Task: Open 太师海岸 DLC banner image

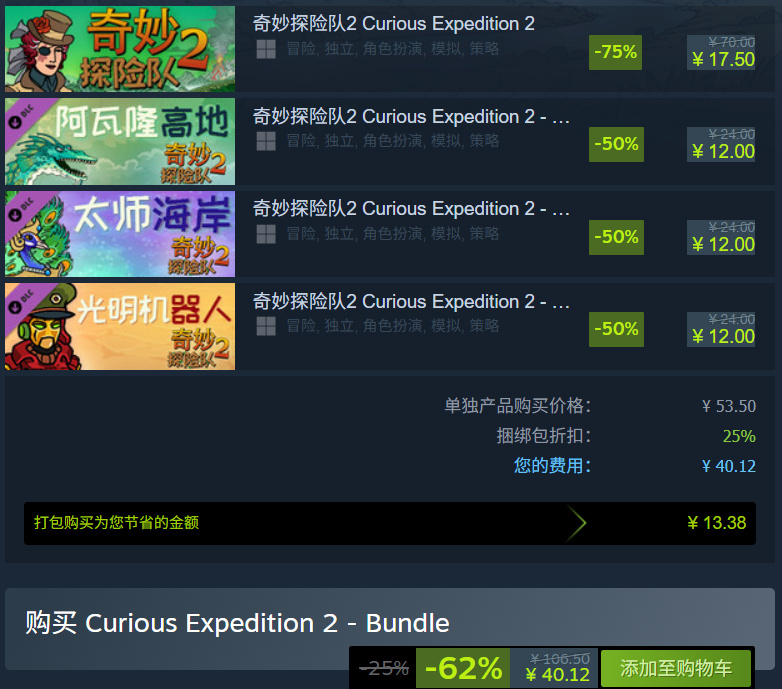Action: click(x=120, y=234)
